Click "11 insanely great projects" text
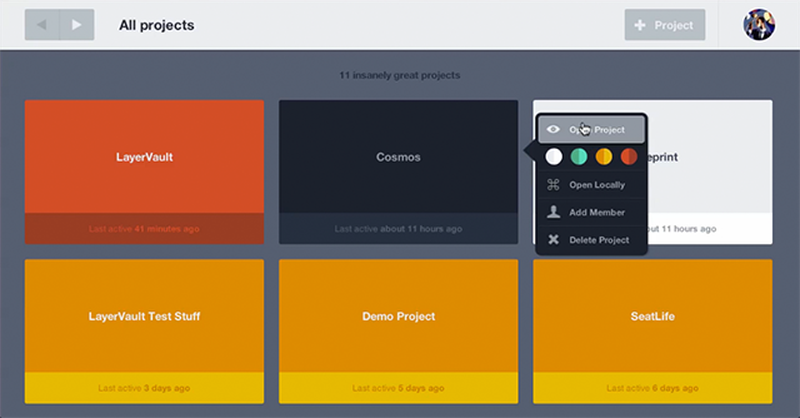Screen dimensions: 800x418 pyautogui.click(x=399, y=75)
